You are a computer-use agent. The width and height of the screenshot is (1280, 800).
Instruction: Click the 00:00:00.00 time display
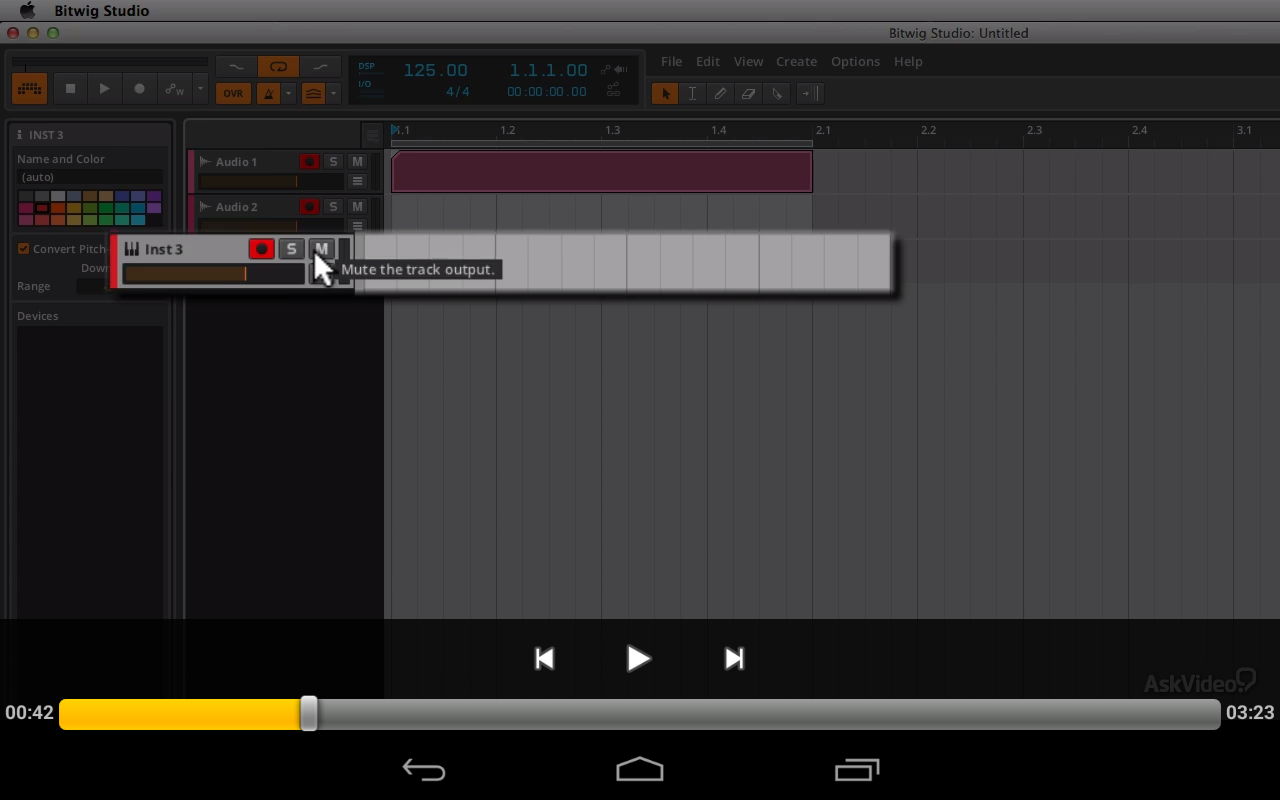click(547, 92)
